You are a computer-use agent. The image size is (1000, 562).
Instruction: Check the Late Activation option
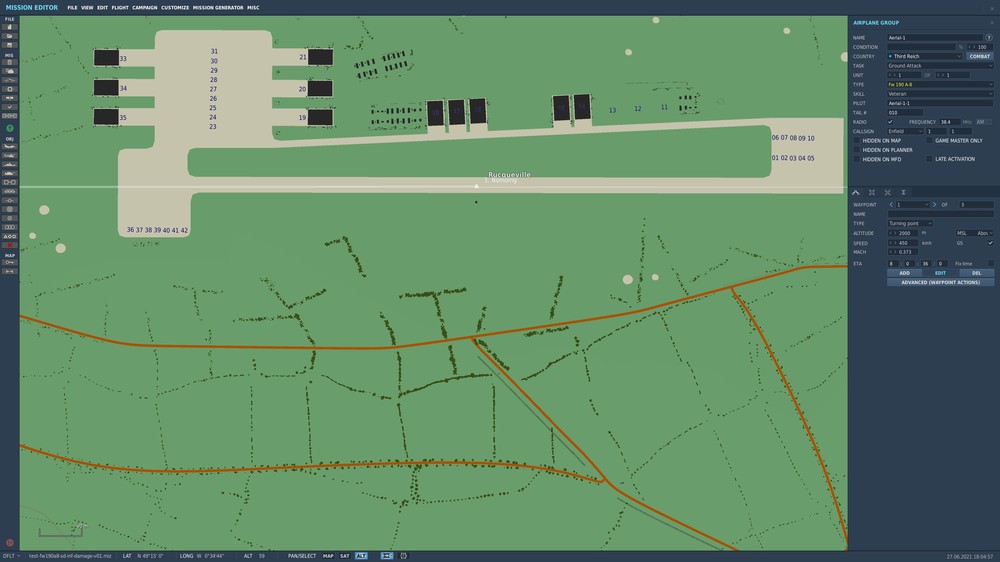[929, 159]
